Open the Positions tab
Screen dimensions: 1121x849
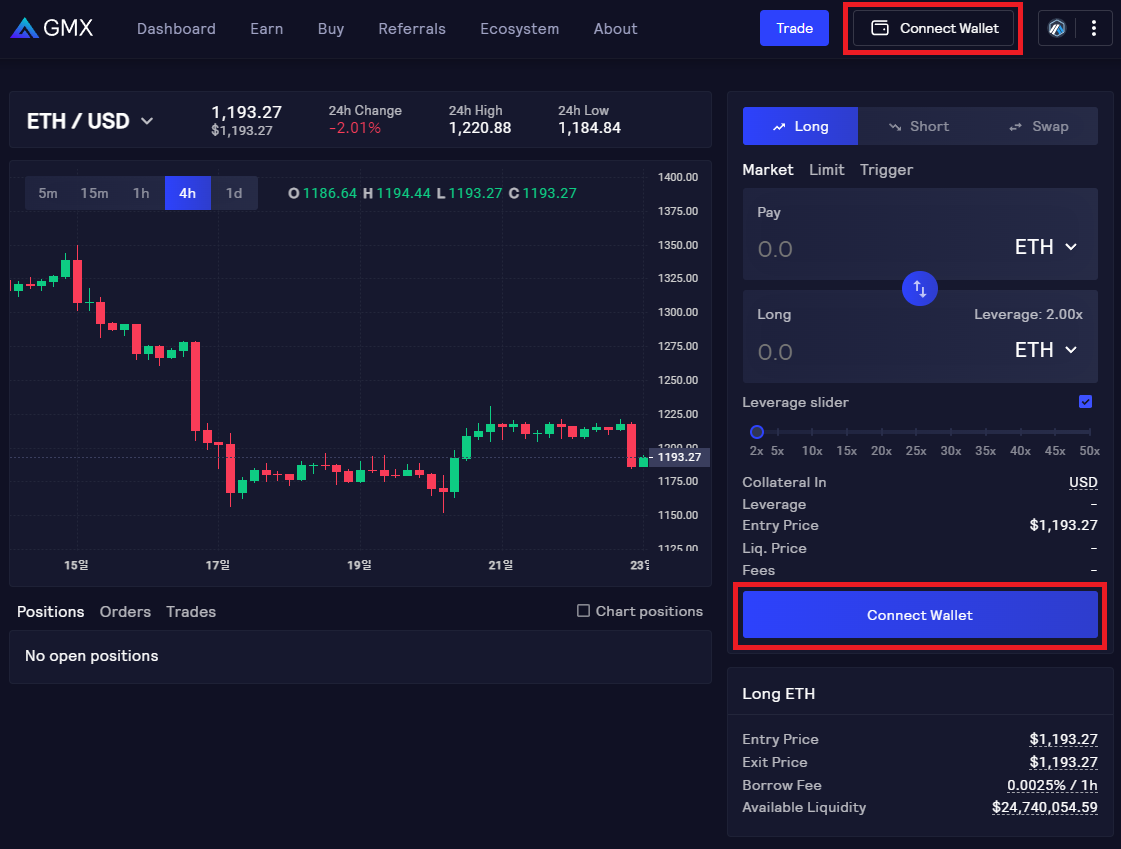point(51,612)
